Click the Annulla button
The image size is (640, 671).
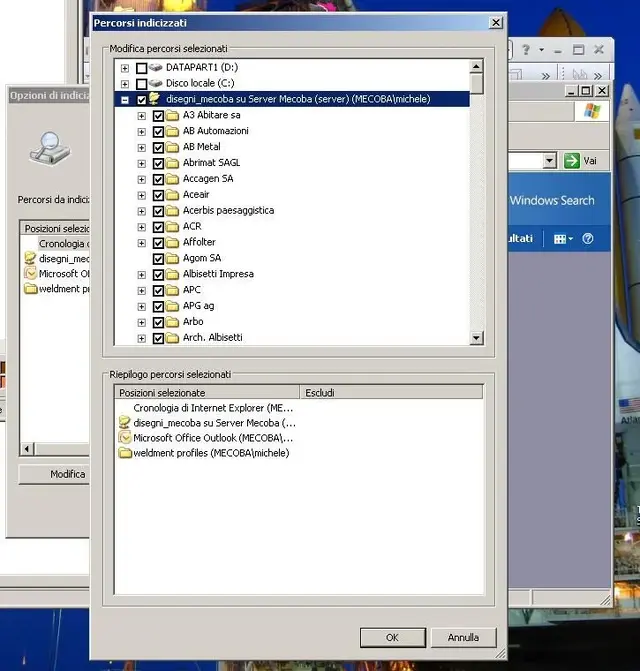click(x=463, y=638)
